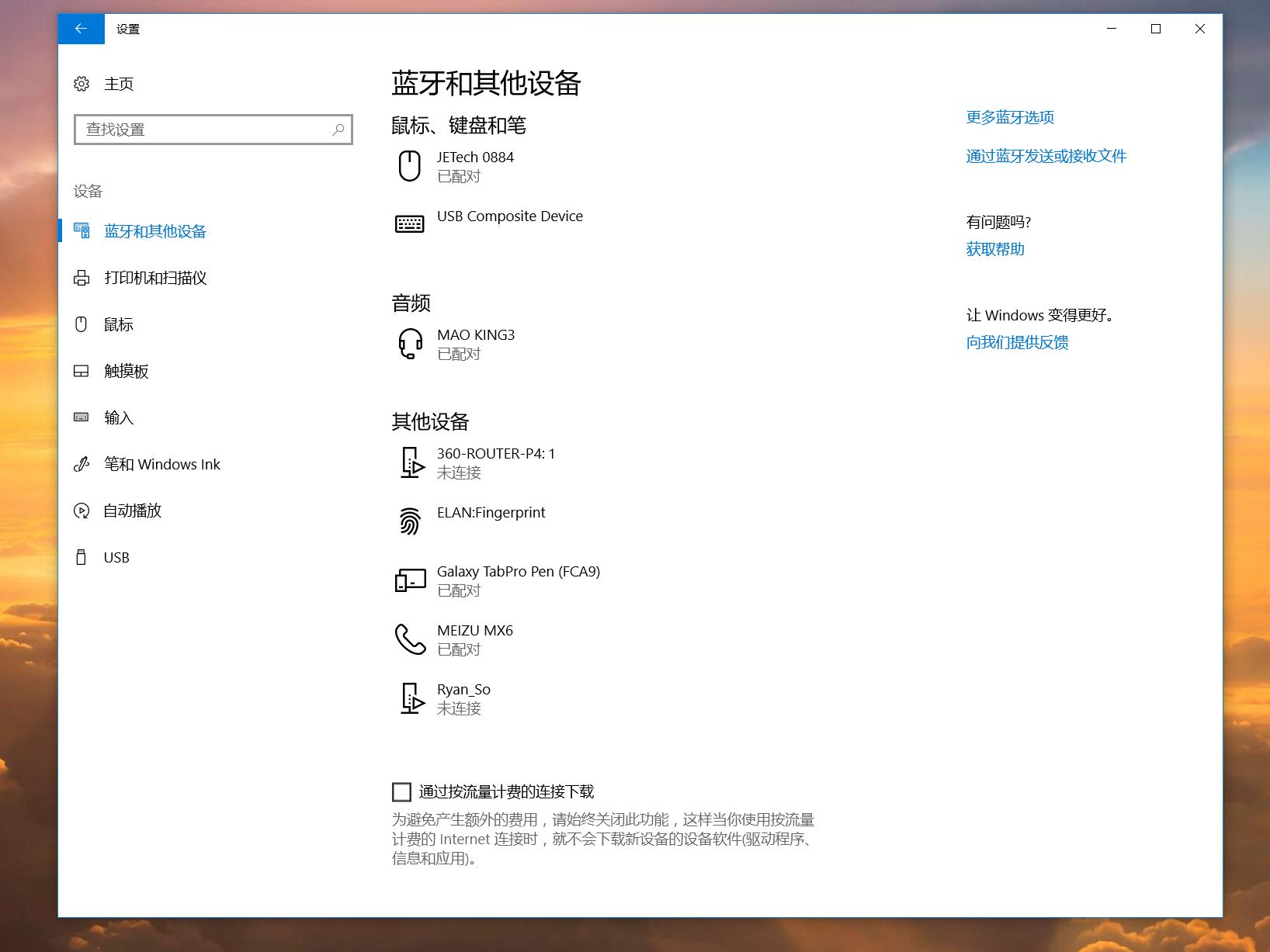Enable 通过按流量计费的连接下载 checkbox
This screenshot has height=952, width=1270.
401,791
